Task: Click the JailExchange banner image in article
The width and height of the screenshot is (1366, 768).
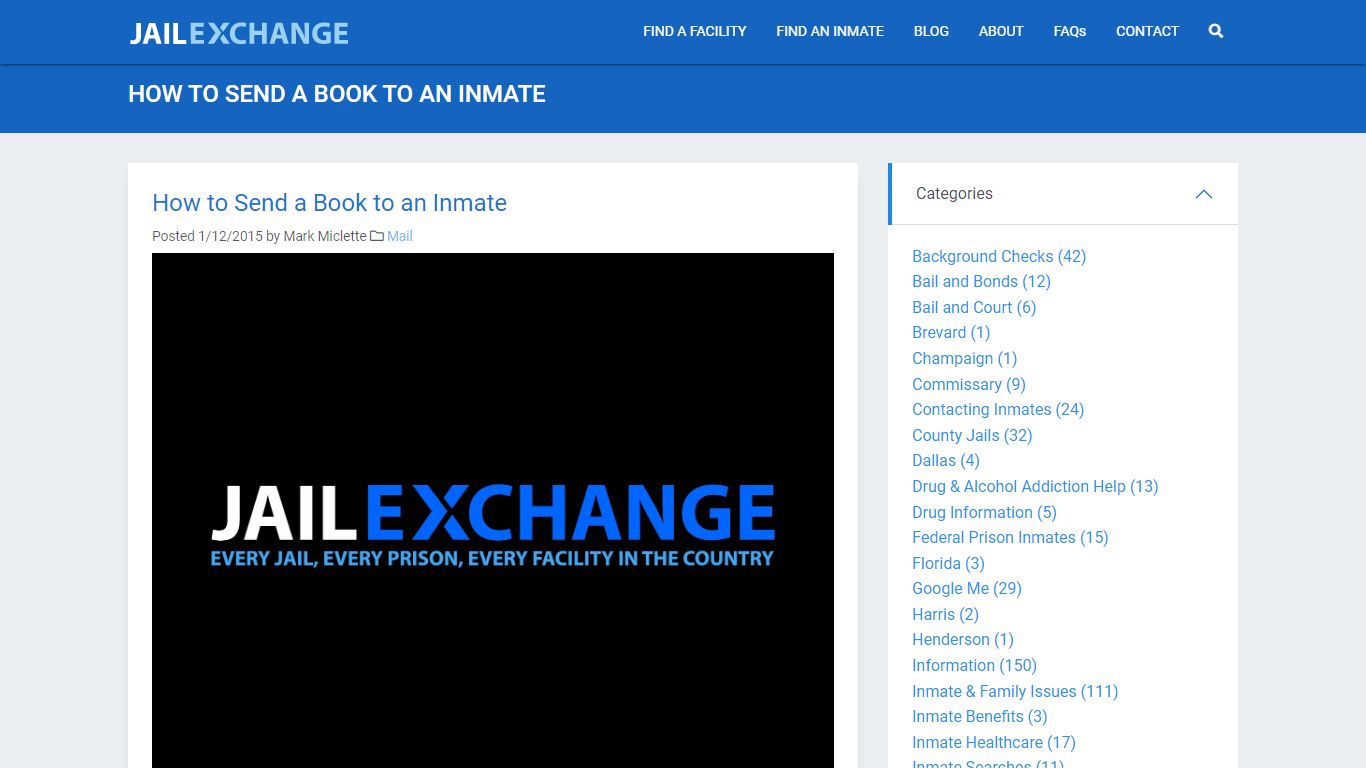Action: pos(493,510)
